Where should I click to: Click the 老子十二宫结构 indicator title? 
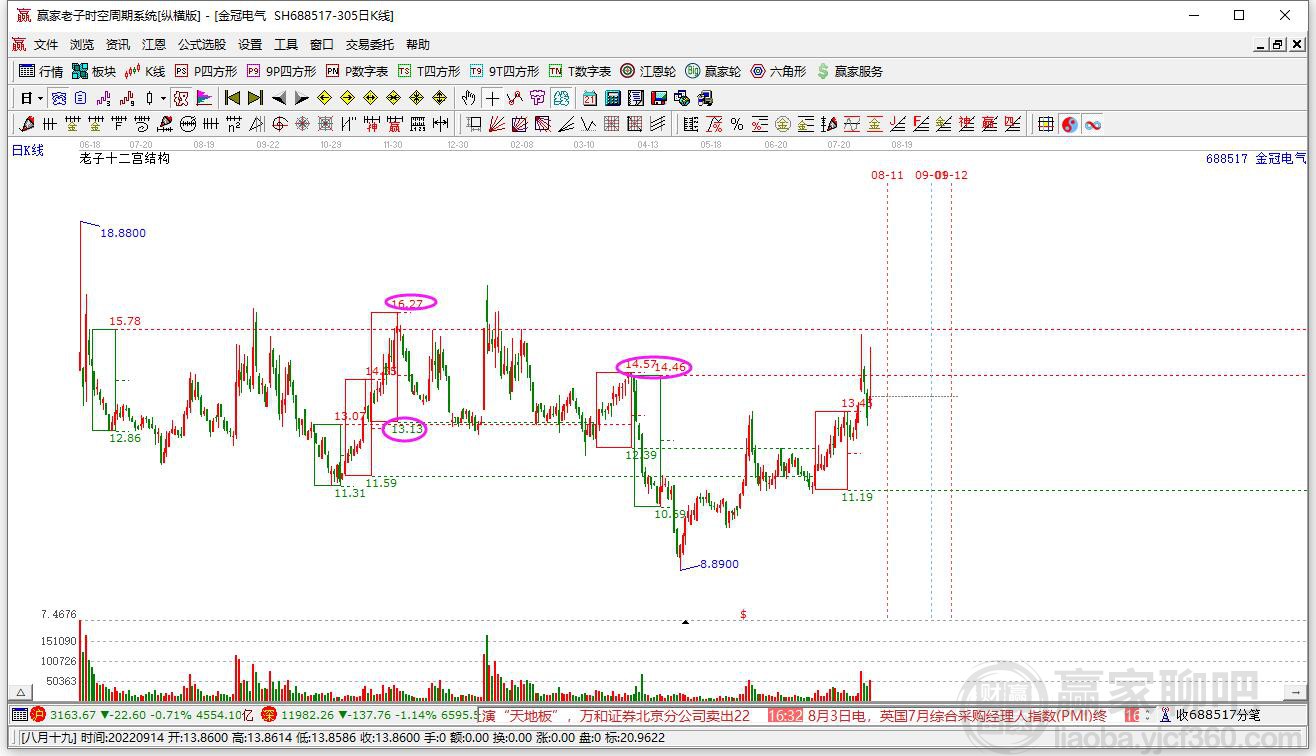point(124,158)
